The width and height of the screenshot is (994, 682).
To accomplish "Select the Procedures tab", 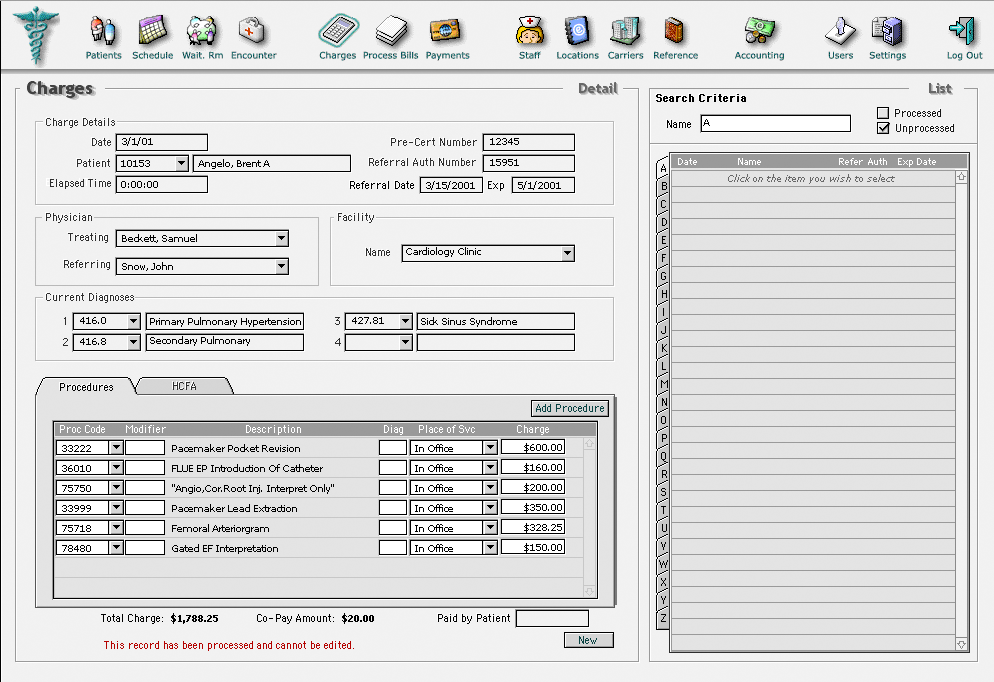I will pyautogui.click(x=86, y=387).
